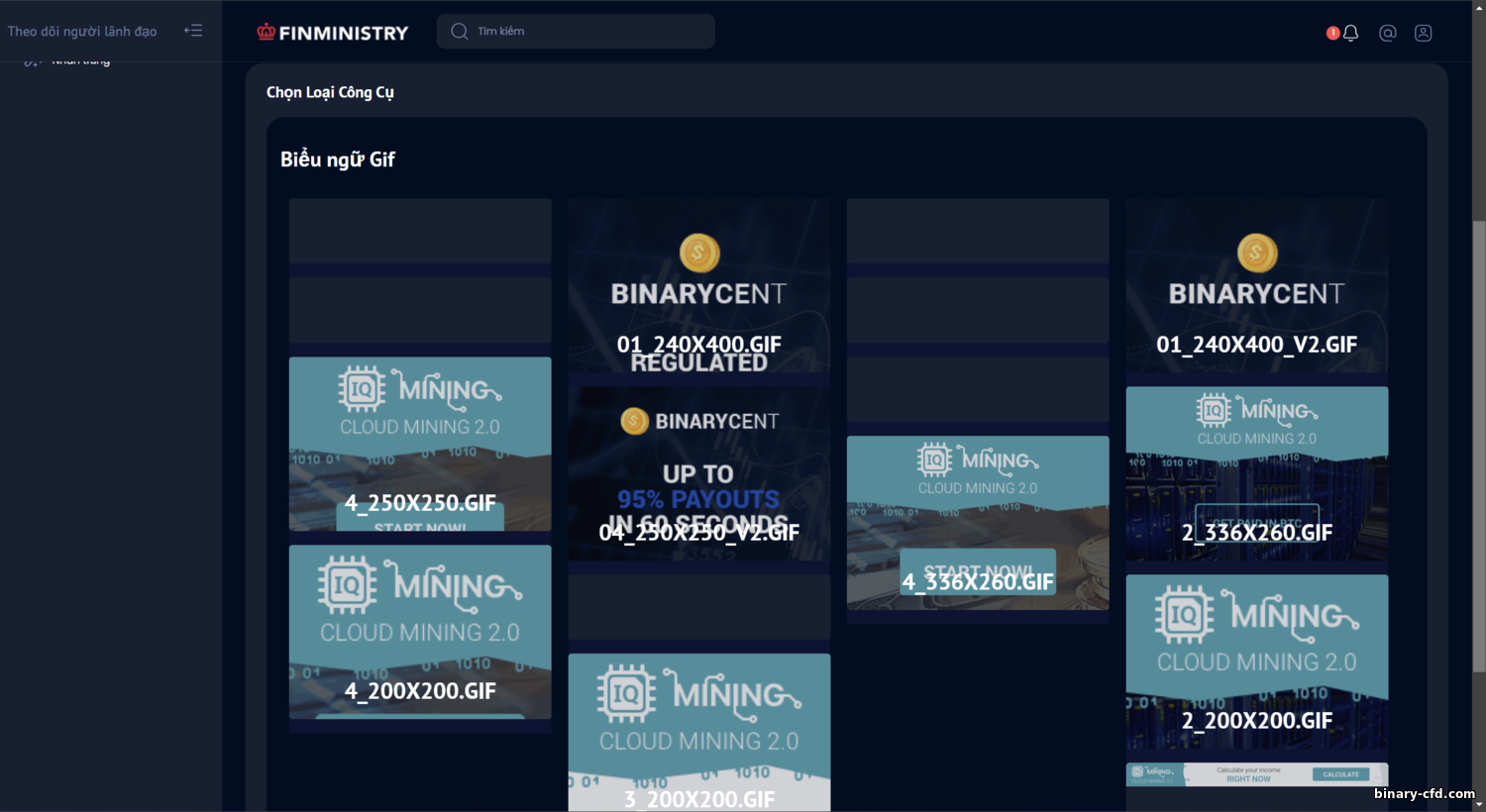
Task: Choose the 4_200X200.GIF mining banner
Action: [x=420, y=632]
